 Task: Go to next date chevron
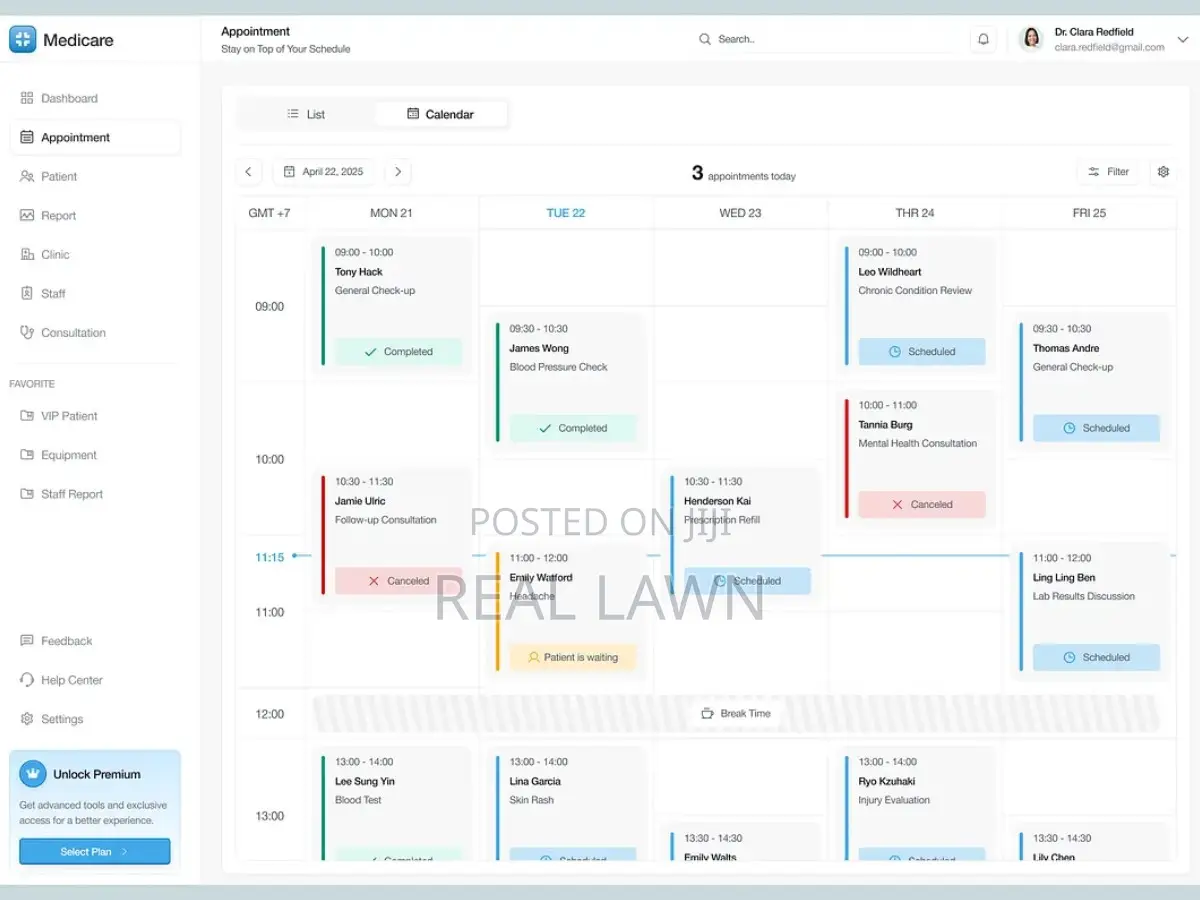398,172
